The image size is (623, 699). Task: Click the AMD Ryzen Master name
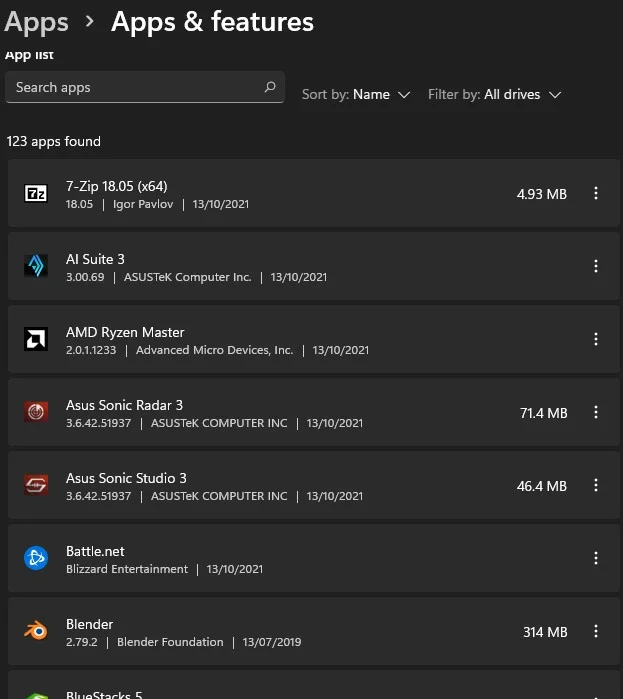125,332
